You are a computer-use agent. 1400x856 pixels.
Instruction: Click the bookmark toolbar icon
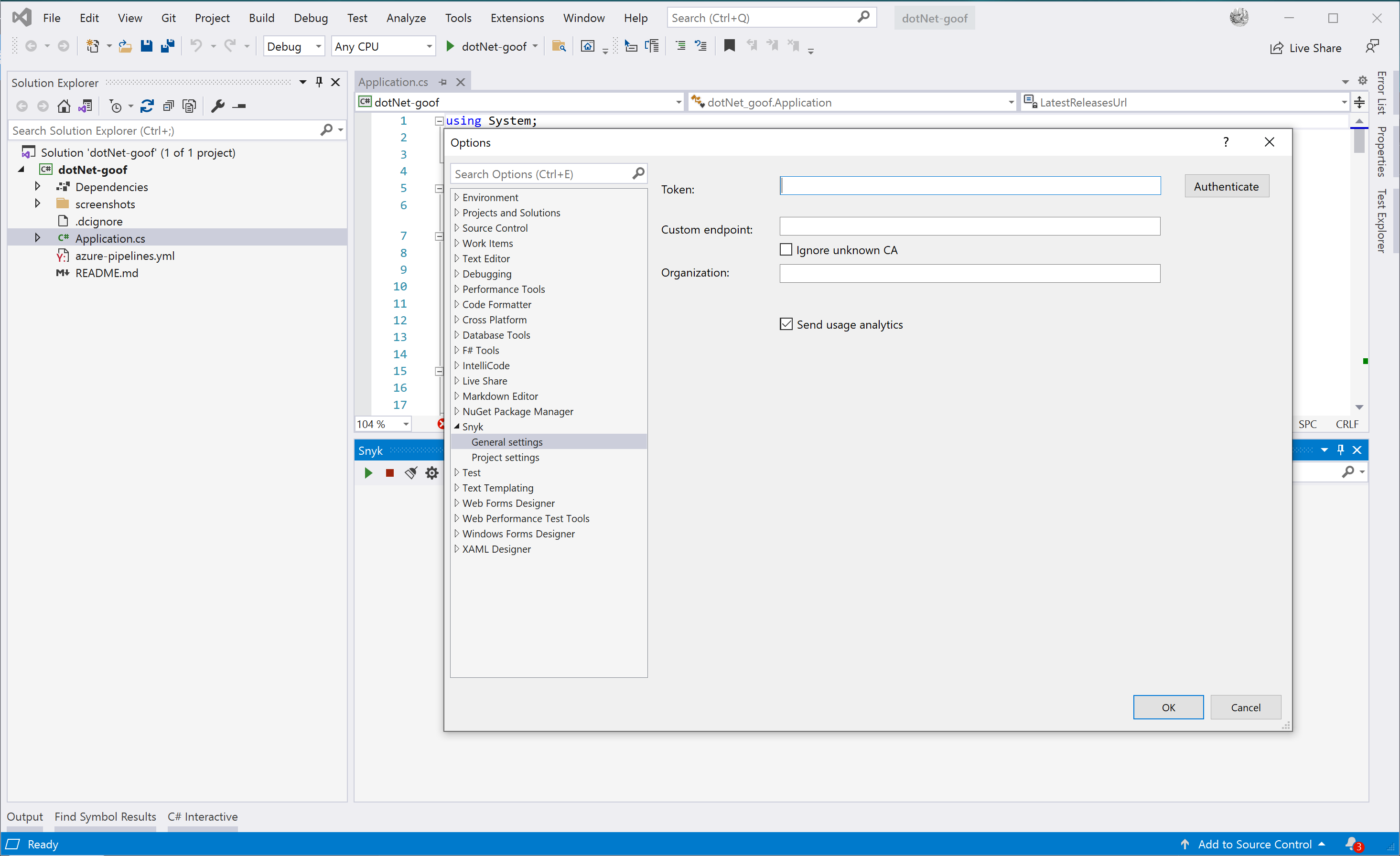click(x=729, y=46)
